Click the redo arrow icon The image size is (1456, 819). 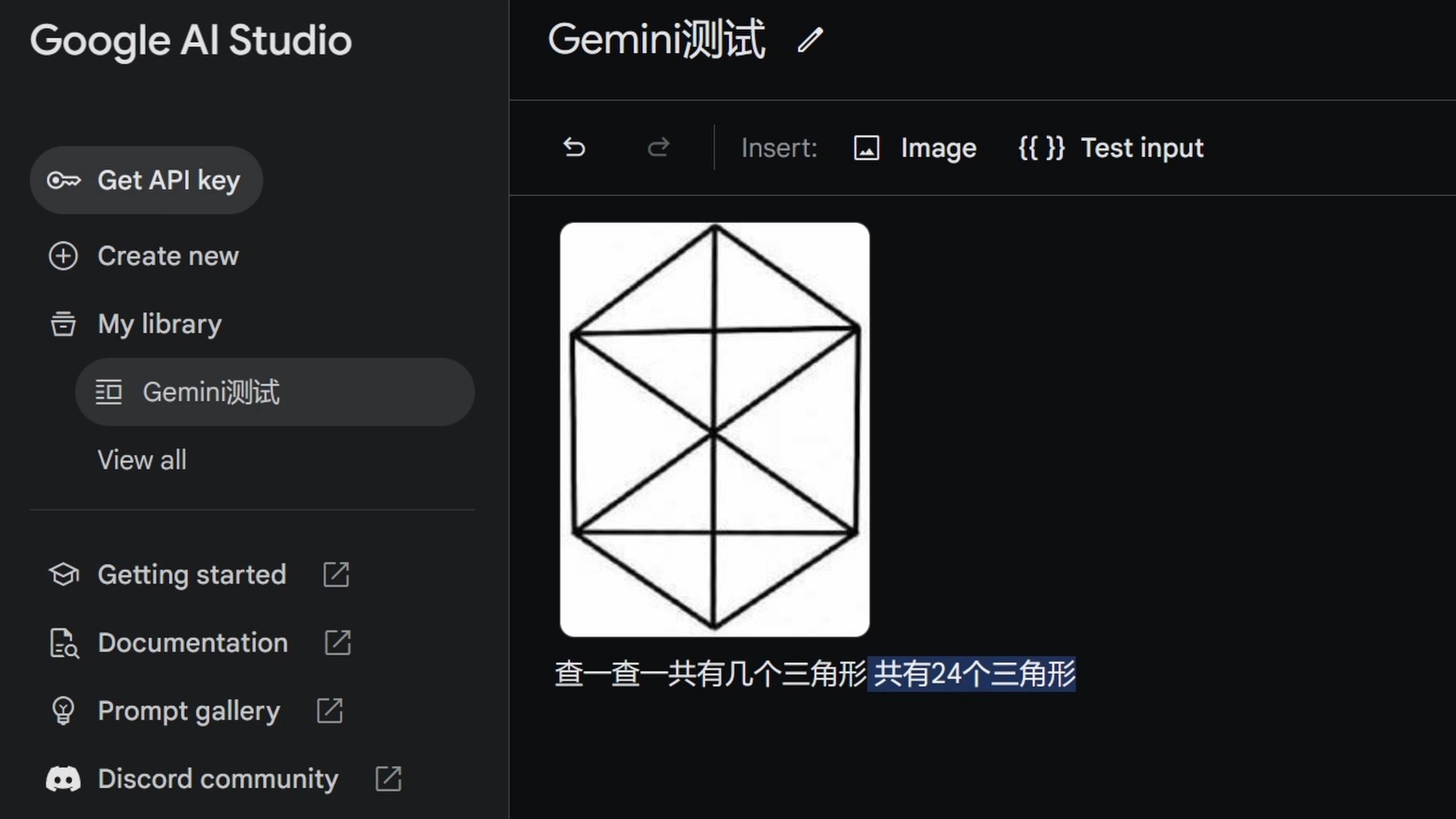(x=658, y=148)
